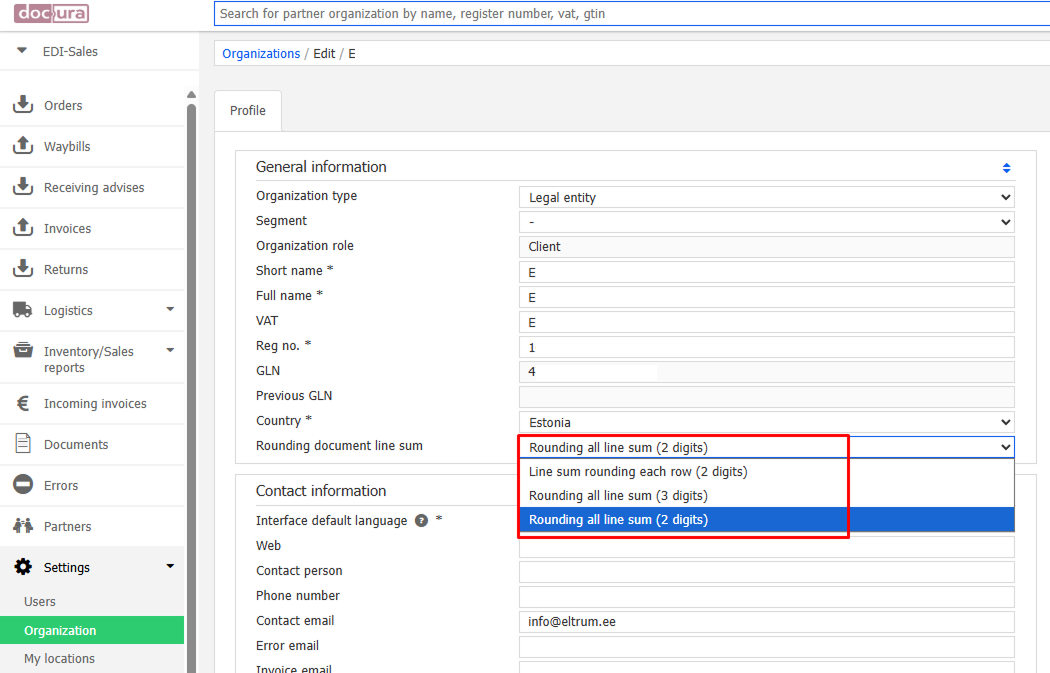Open the Organizations breadcrumb link
1050x673 pixels.
pos(261,54)
